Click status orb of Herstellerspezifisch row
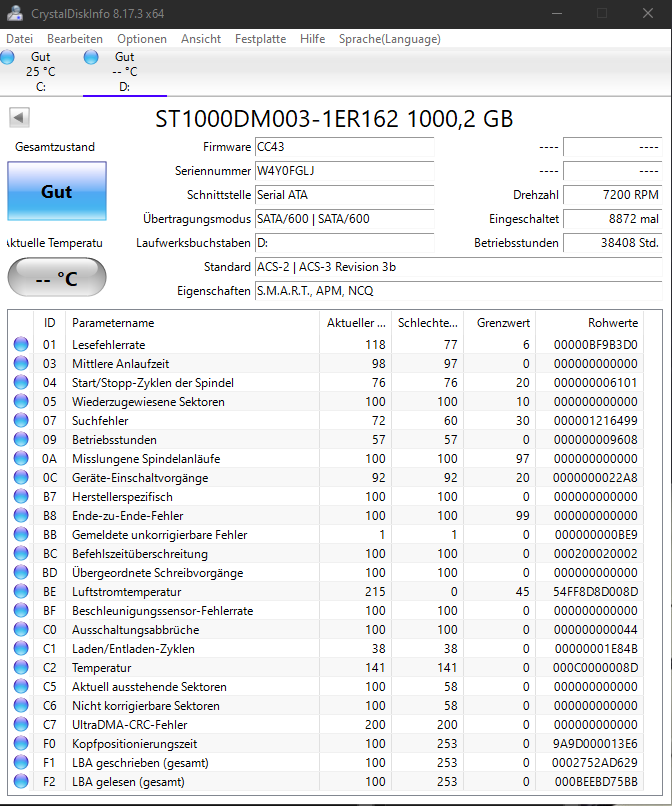 point(21,497)
